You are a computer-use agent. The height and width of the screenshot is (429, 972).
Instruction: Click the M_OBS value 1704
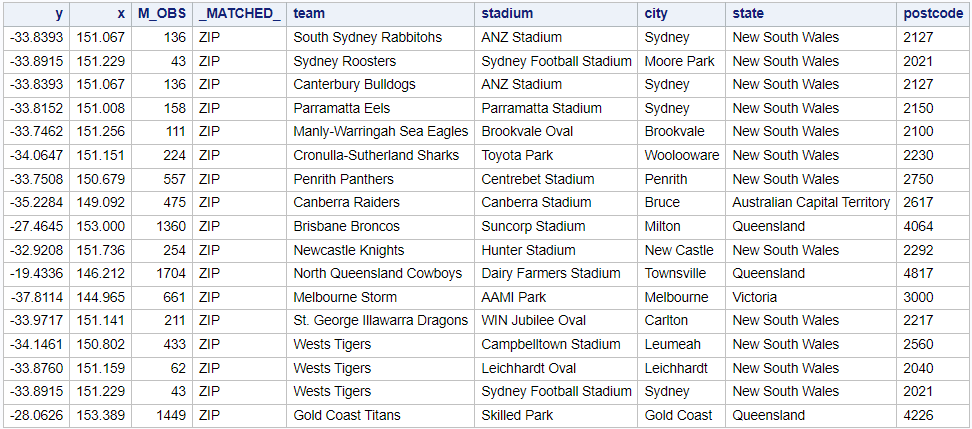171,273
